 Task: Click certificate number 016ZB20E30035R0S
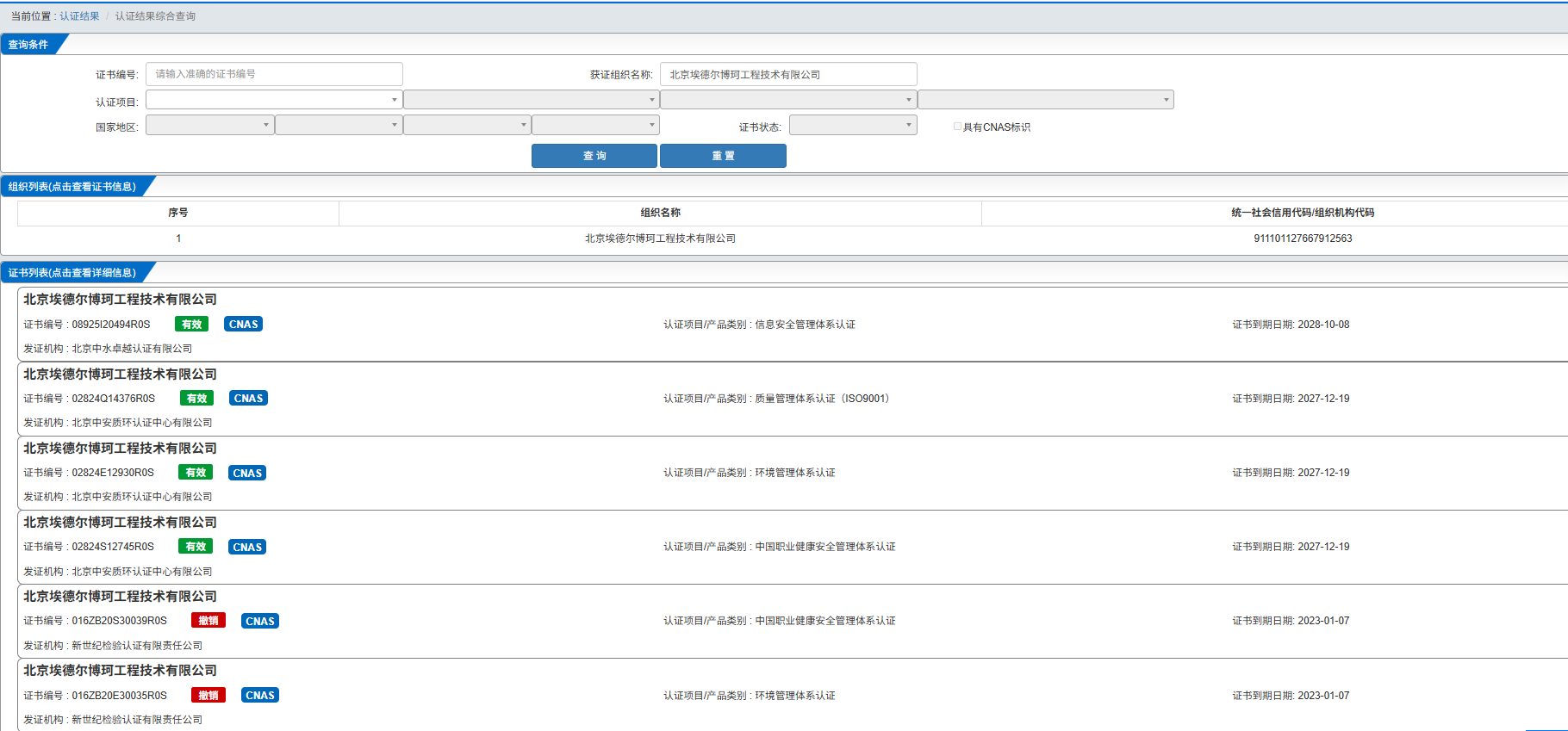(x=120, y=696)
